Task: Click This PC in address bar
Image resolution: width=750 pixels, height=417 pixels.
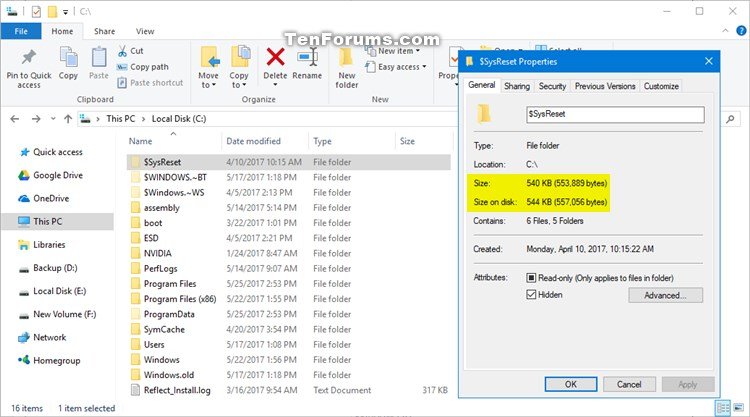Action: (x=121, y=119)
